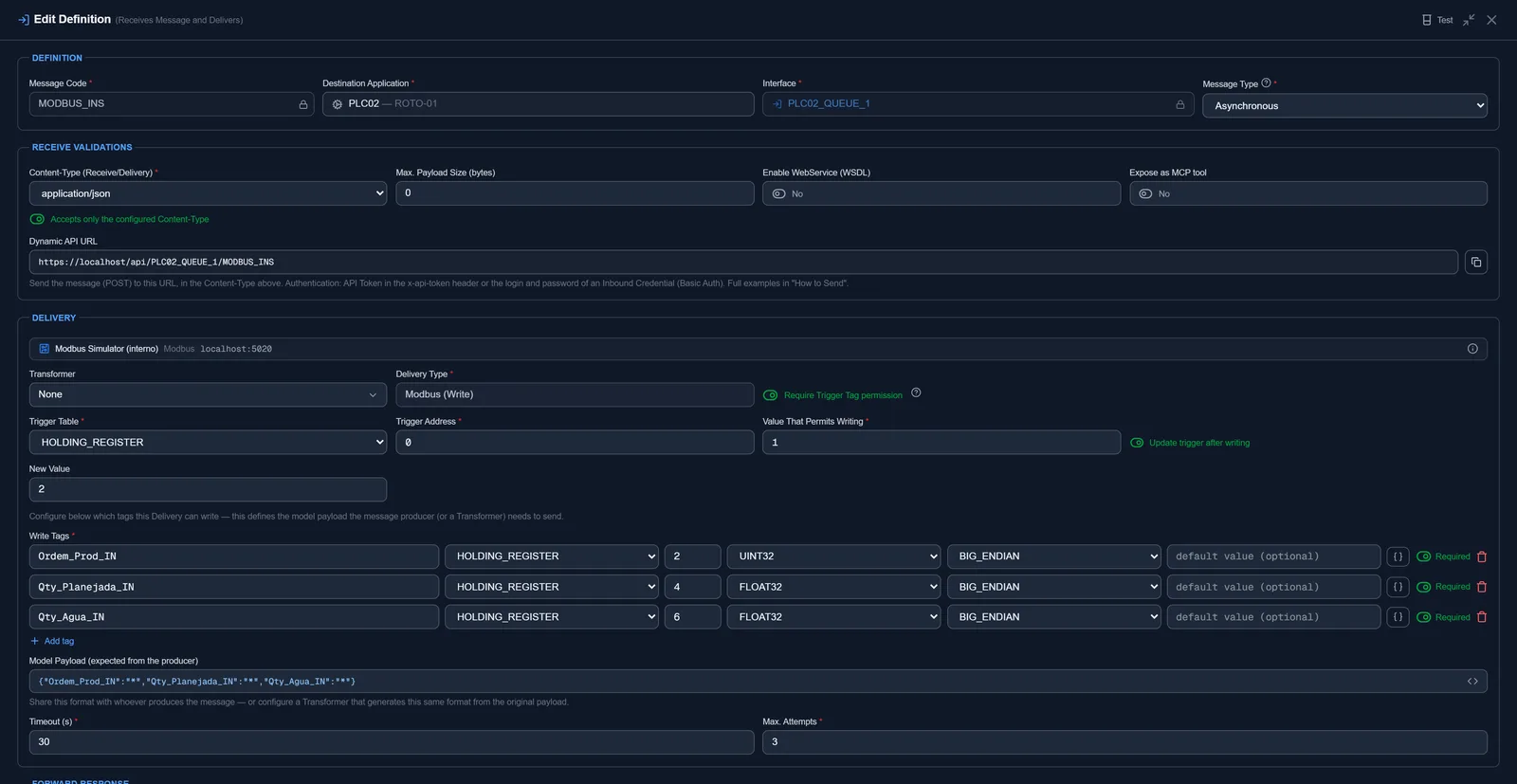This screenshot has width=1517, height=784.
Task: Click the Test button icon
Action: [x=1427, y=20]
